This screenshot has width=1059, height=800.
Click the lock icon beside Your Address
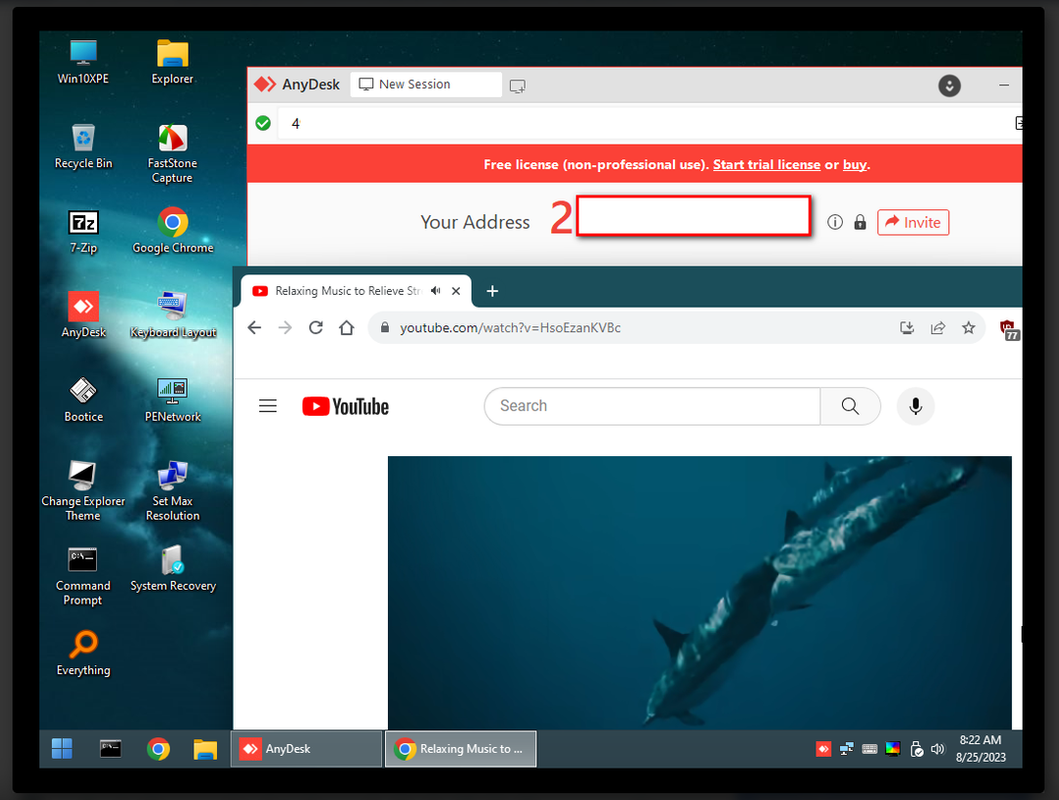point(860,222)
